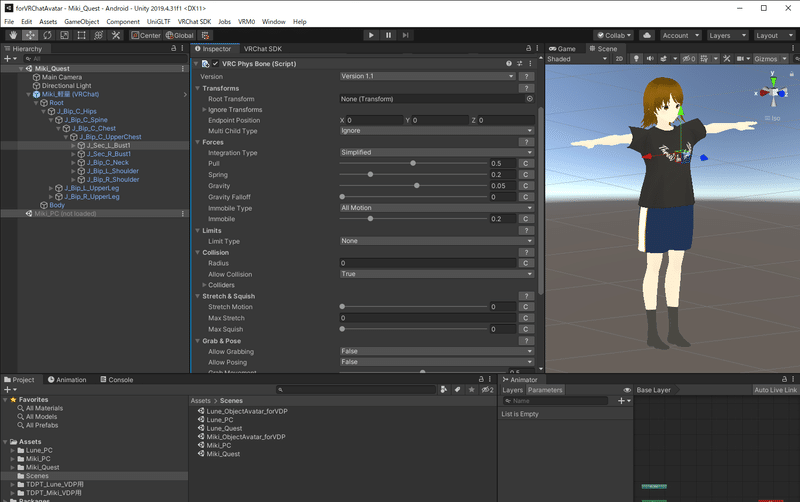Toggle Animator layer visibility eye icon
Image resolution: width=800 pixels, height=502 pixels.
627,390
